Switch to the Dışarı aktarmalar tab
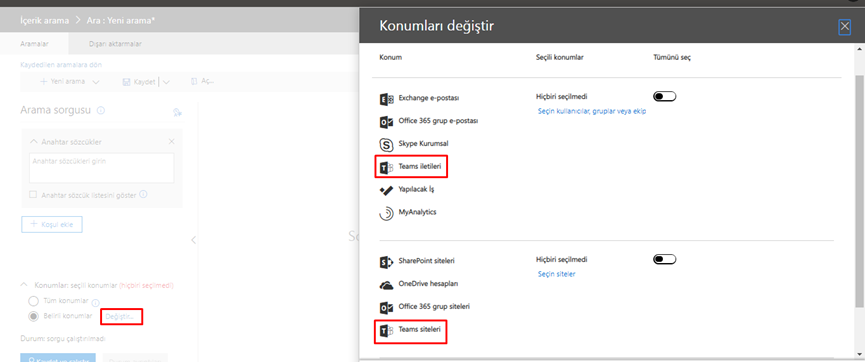The width and height of the screenshot is (865, 362). click(x=115, y=44)
